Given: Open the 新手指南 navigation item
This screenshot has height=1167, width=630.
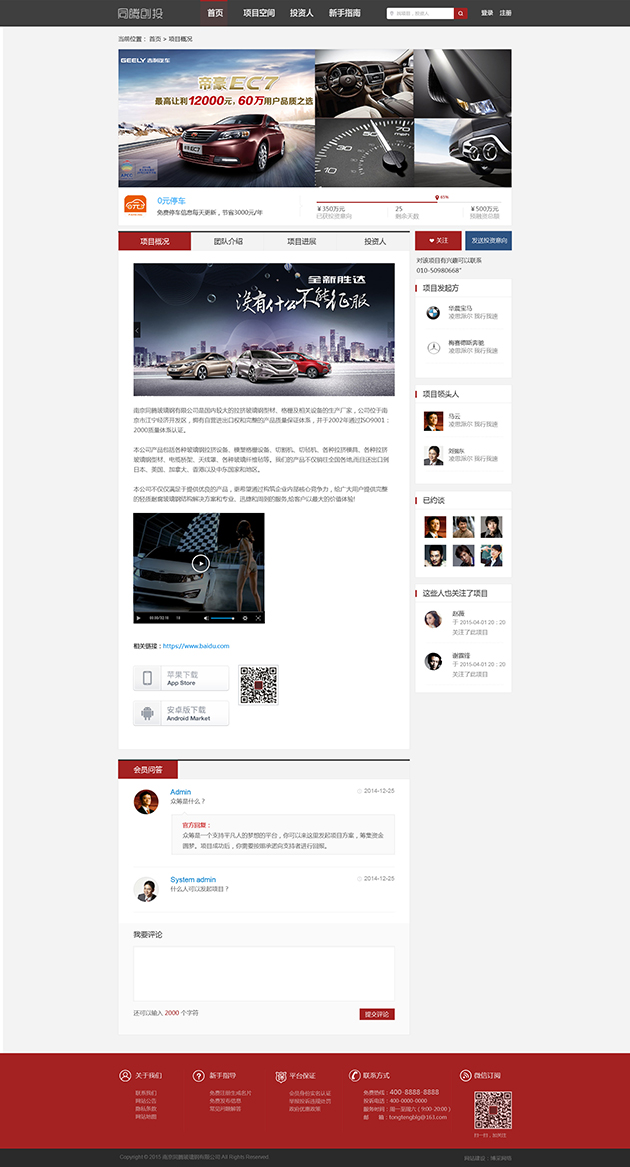Looking at the screenshot, I should (x=345, y=13).
